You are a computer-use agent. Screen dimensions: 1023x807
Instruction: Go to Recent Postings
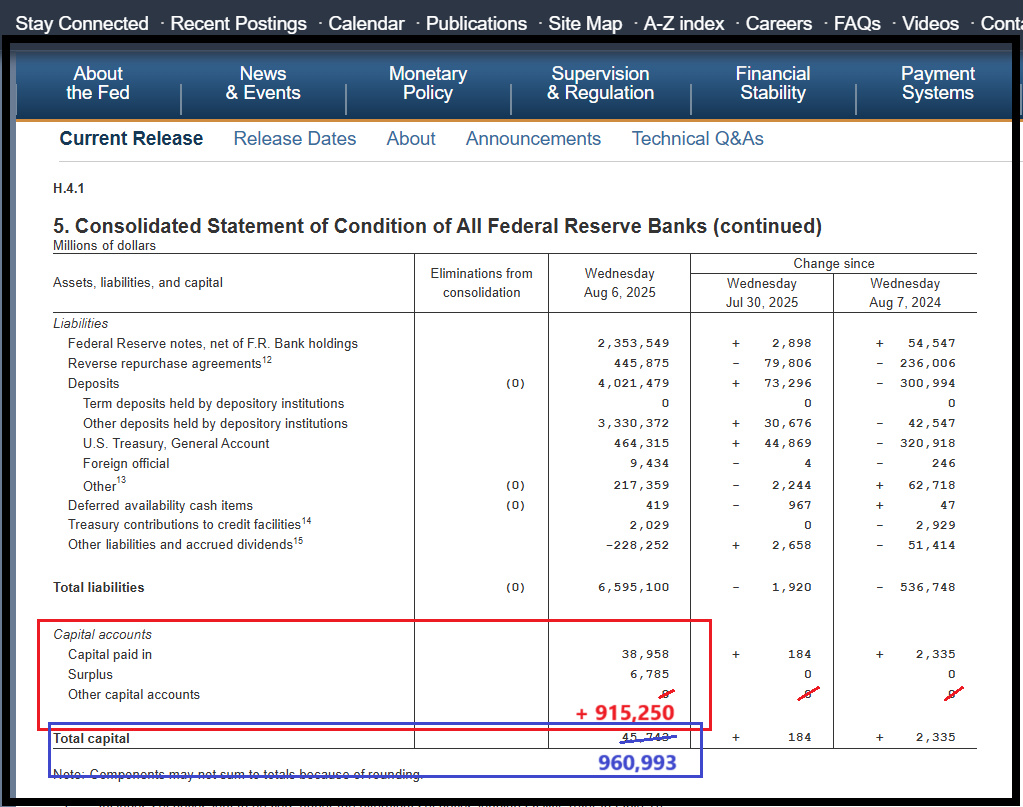[x=238, y=23]
